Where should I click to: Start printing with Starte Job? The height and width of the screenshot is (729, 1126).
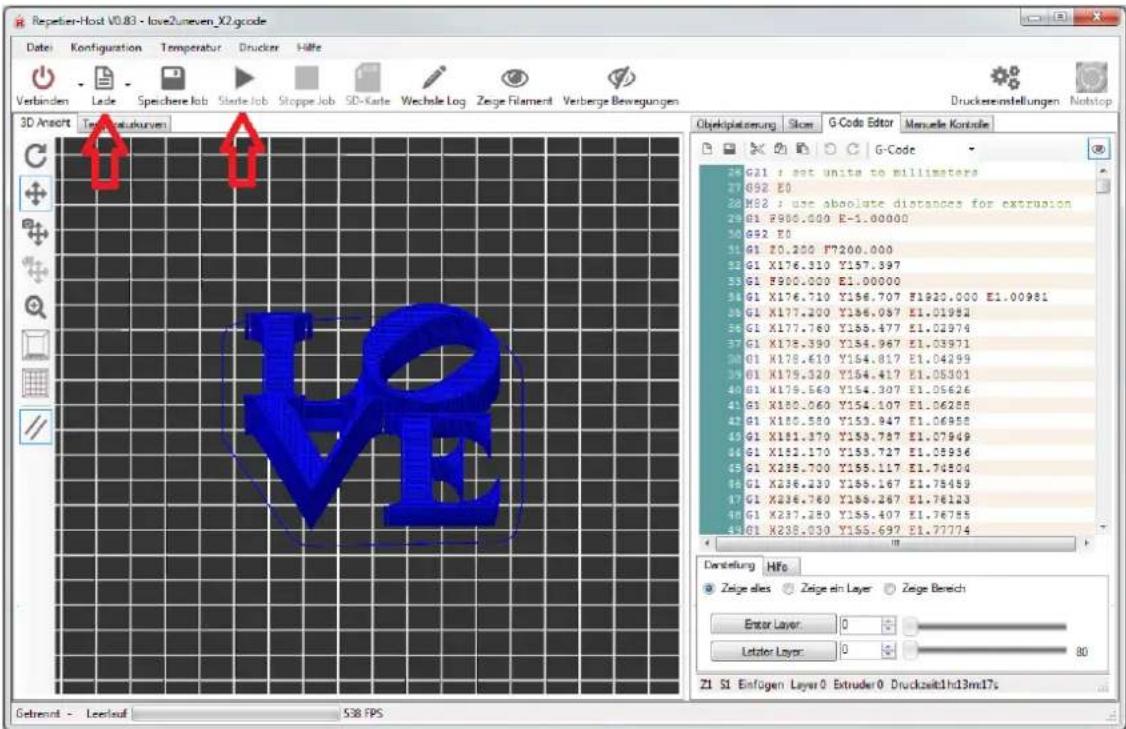[x=243, y=86]
